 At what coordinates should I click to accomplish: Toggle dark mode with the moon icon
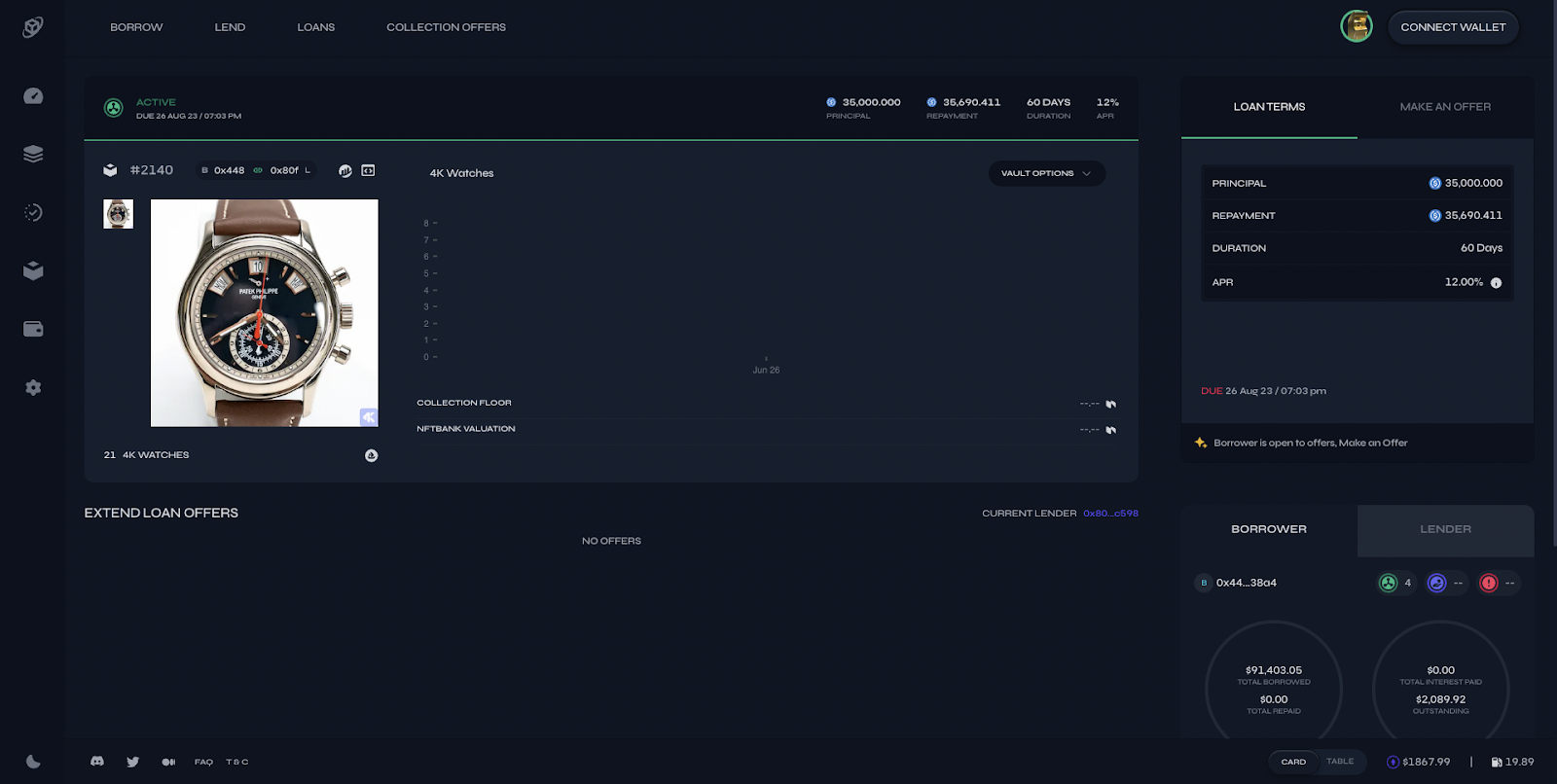(x=33, y=762)
